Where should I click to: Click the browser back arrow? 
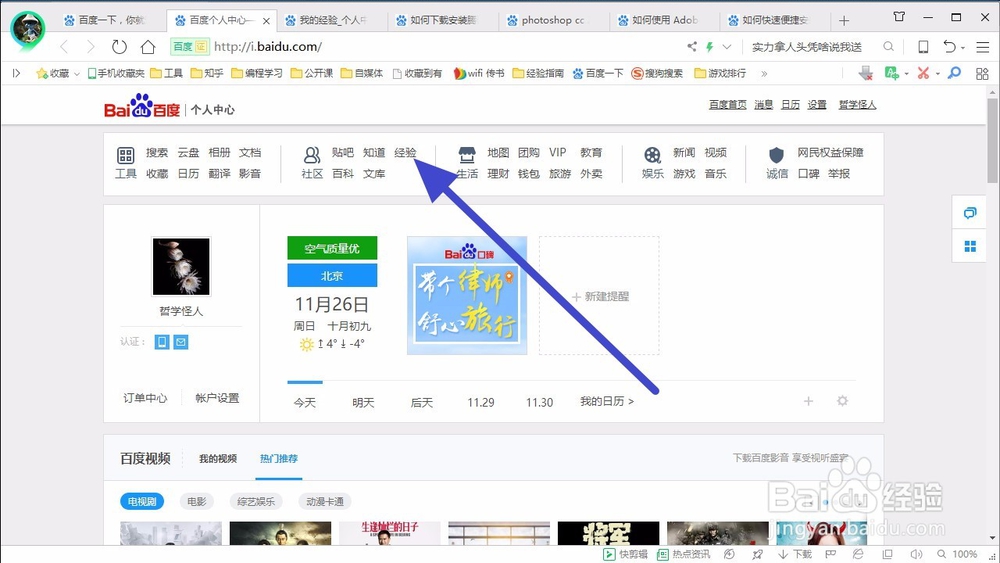point(64,47)
